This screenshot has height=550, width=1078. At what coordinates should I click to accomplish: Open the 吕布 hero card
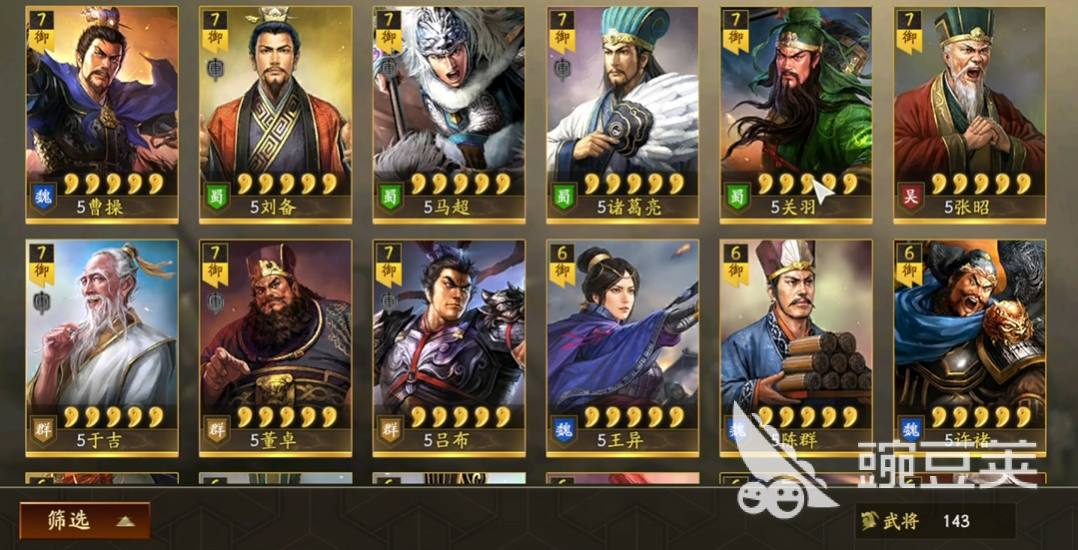(449, 348)
